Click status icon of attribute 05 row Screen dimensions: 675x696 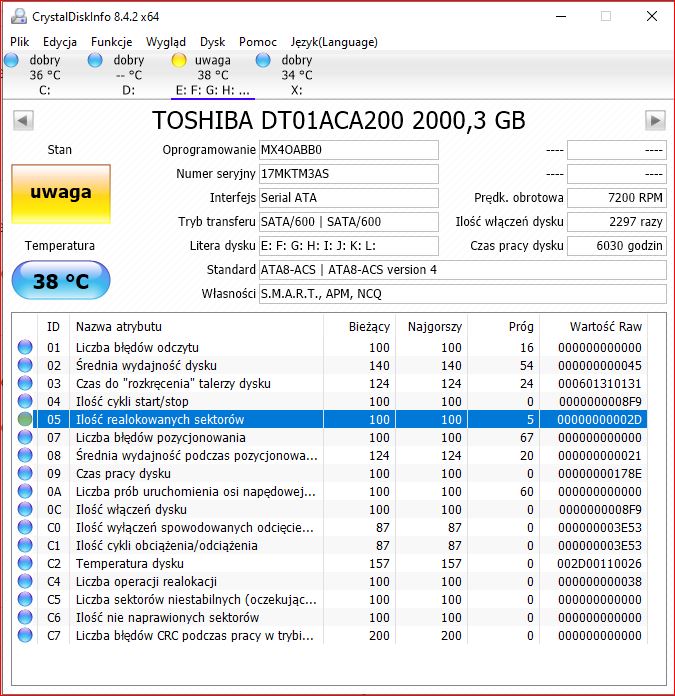(x=25, y=419)
